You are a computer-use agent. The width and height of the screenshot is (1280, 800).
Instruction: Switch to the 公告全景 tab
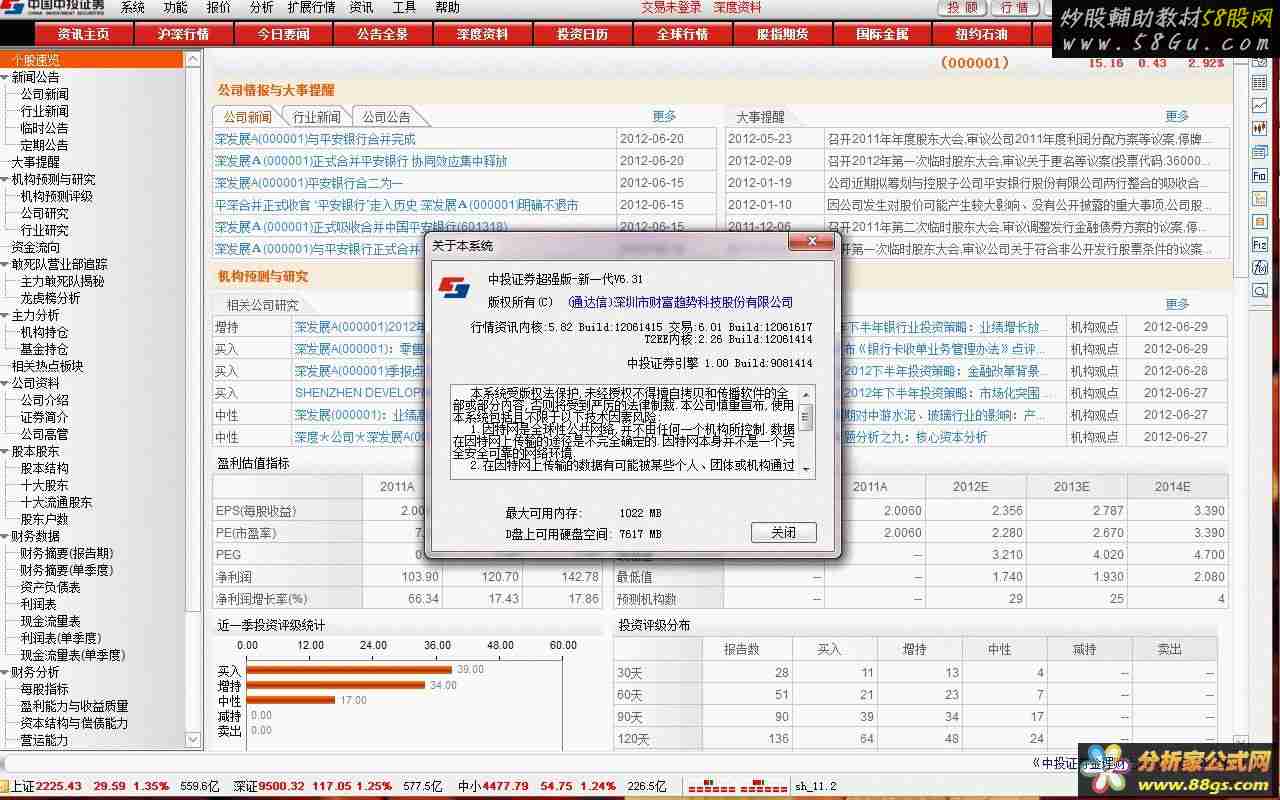pos(383,34)
